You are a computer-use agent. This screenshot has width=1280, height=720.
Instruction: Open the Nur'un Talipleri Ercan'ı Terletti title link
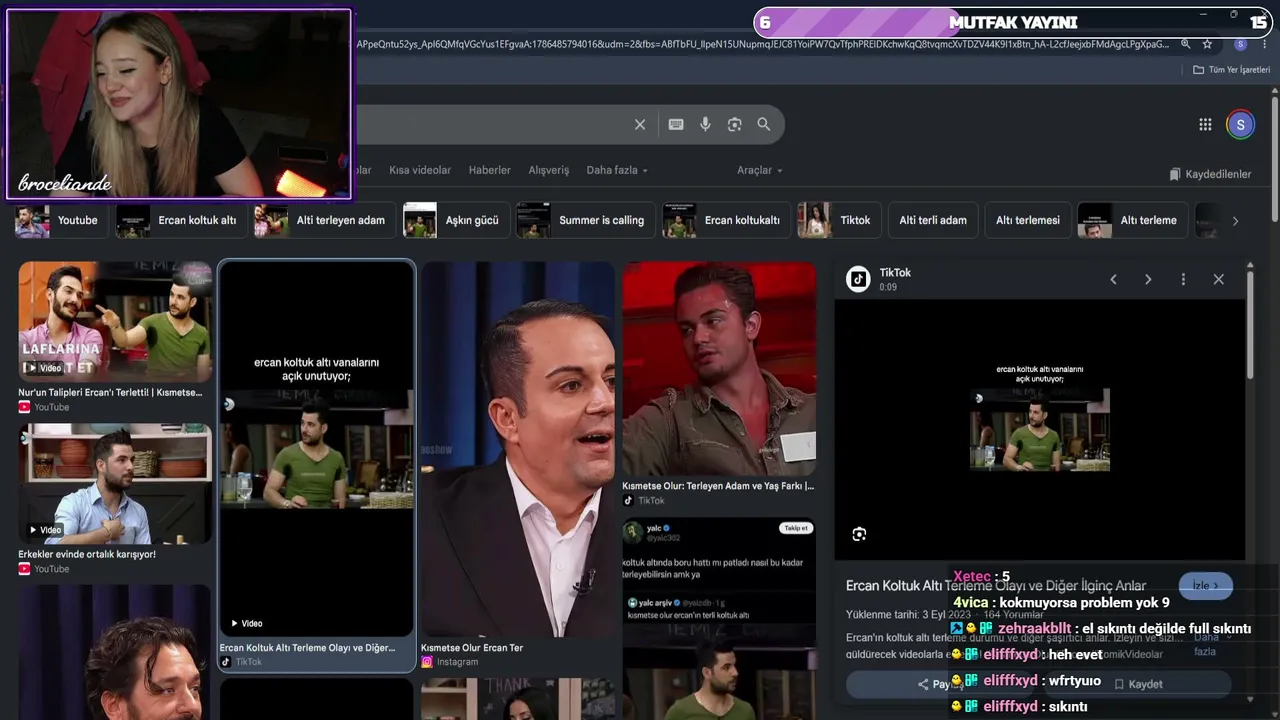pyautogui.click(x=110, y=393)
